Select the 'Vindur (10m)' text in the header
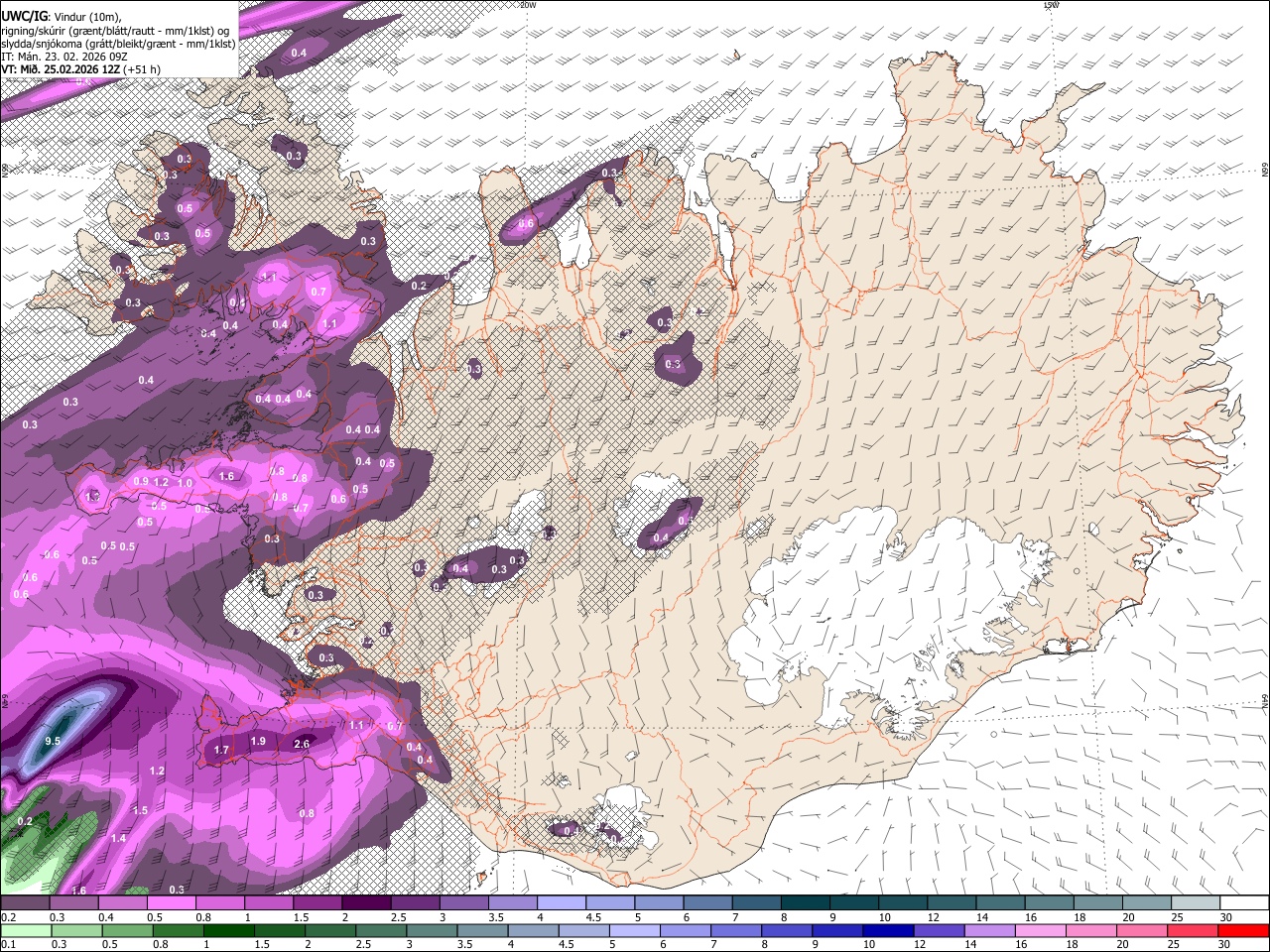This screenshot has width=1270, height=952. [x=87, y=17]
